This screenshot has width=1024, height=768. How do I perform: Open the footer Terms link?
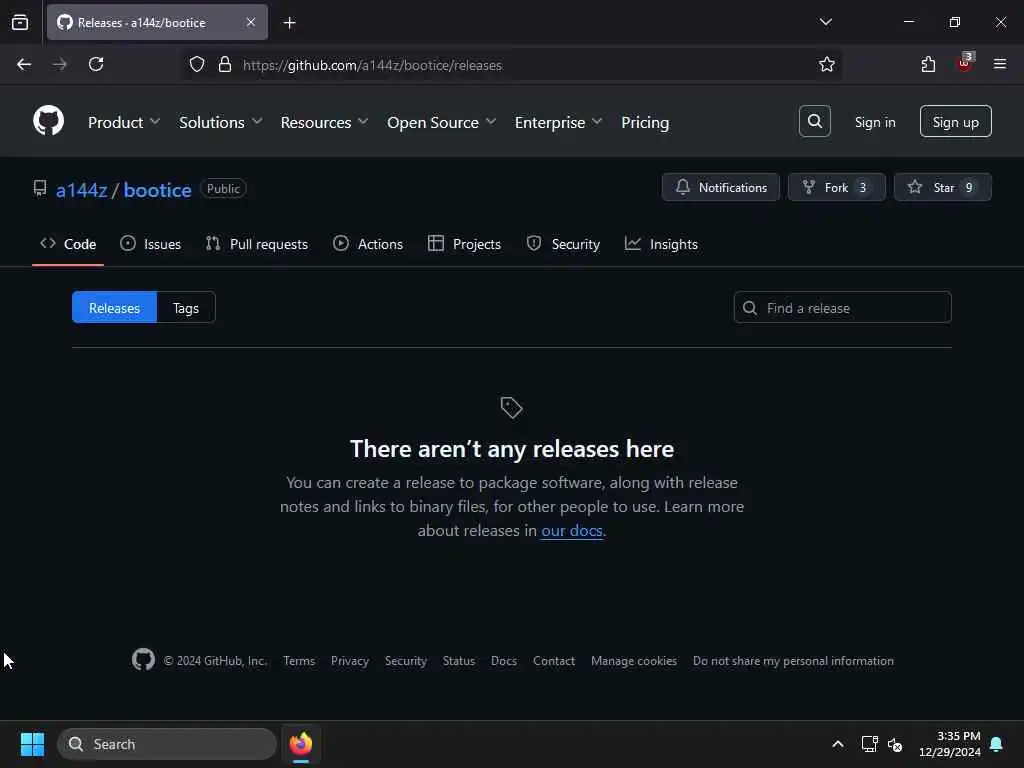(299, 660)
